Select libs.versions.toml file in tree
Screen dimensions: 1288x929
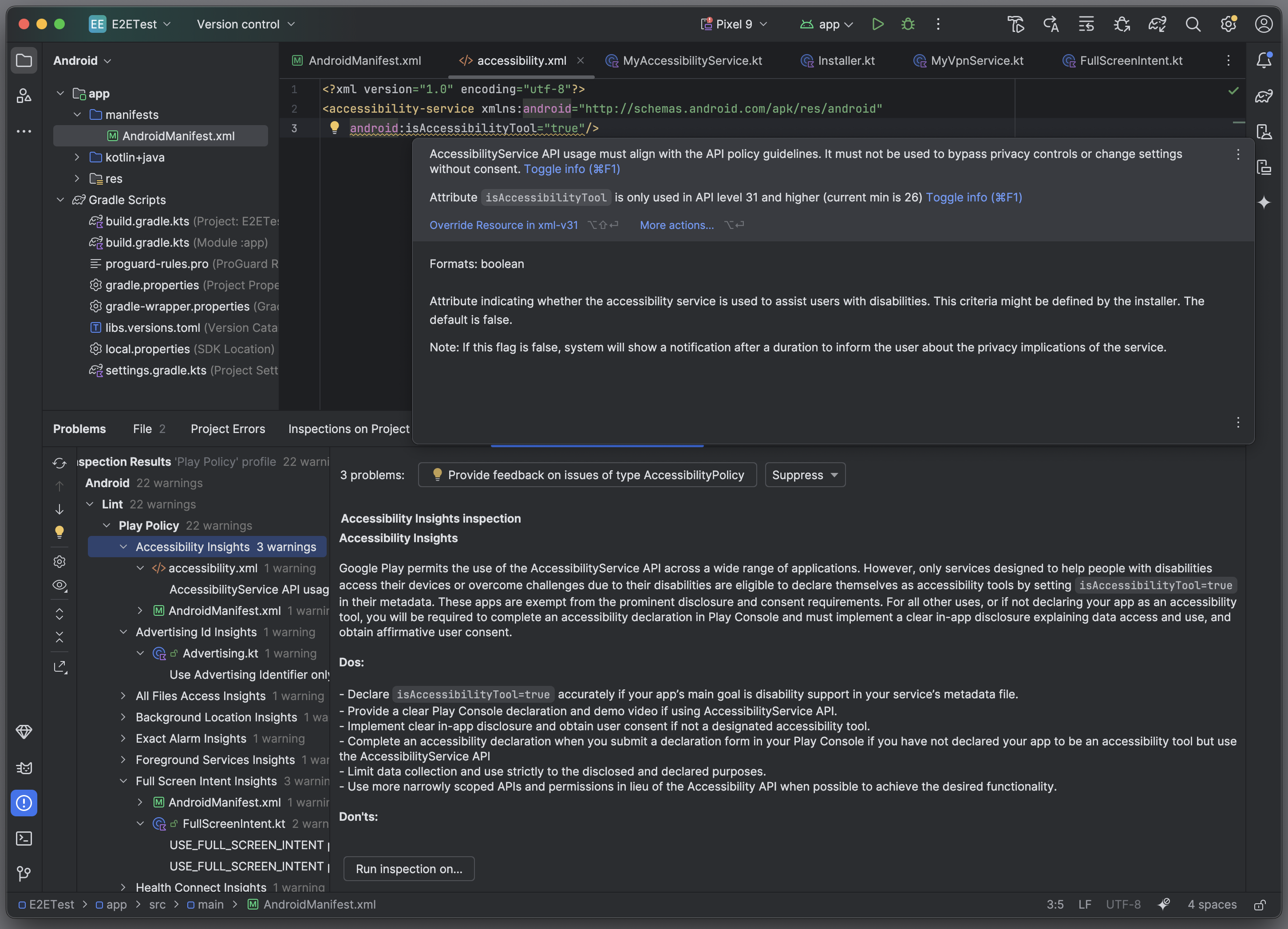[183, 327]
